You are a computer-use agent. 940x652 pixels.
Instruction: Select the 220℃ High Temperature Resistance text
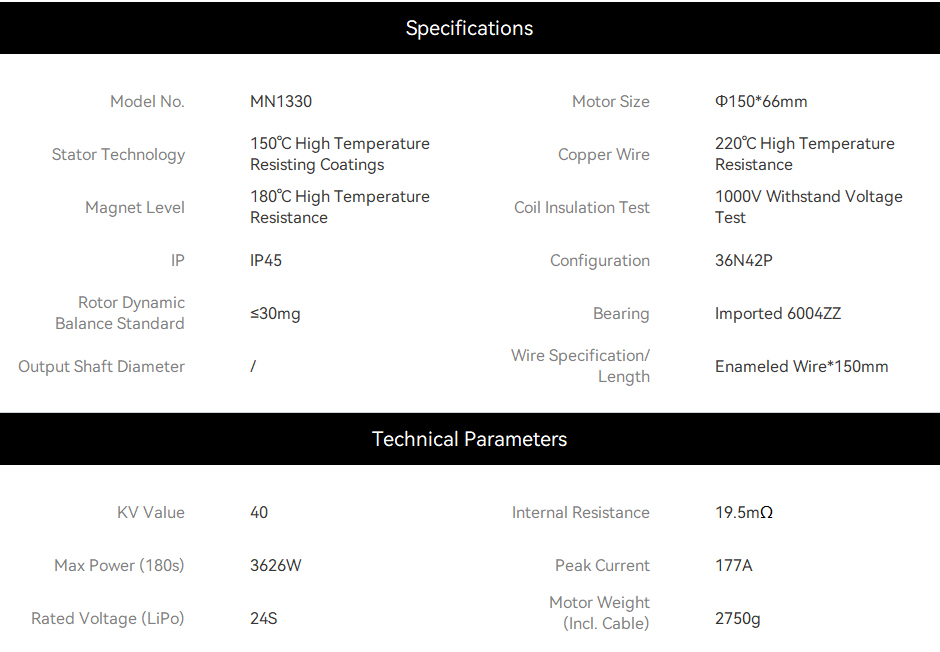805,154
